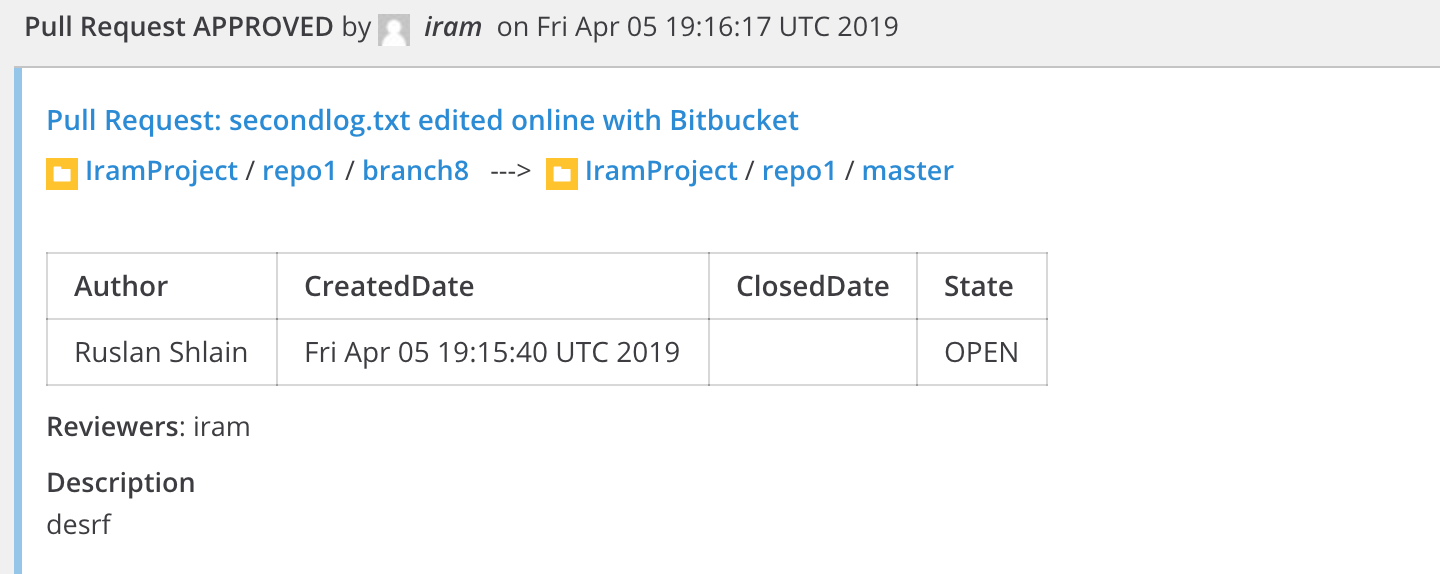Viewport: 1440px width, 574px height.
Task: Open the destination IramProject project link
Action: 661,171
